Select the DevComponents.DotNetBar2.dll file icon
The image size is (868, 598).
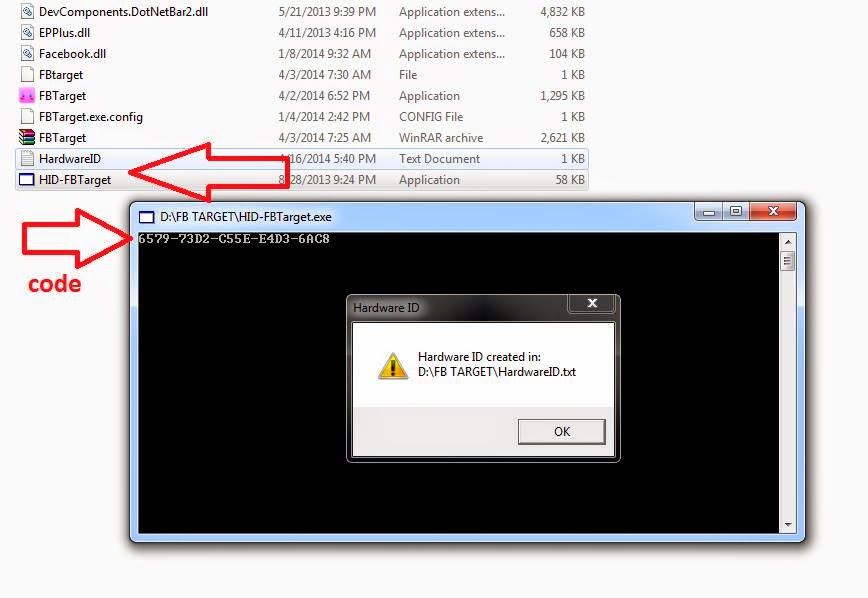coord(27,12)
